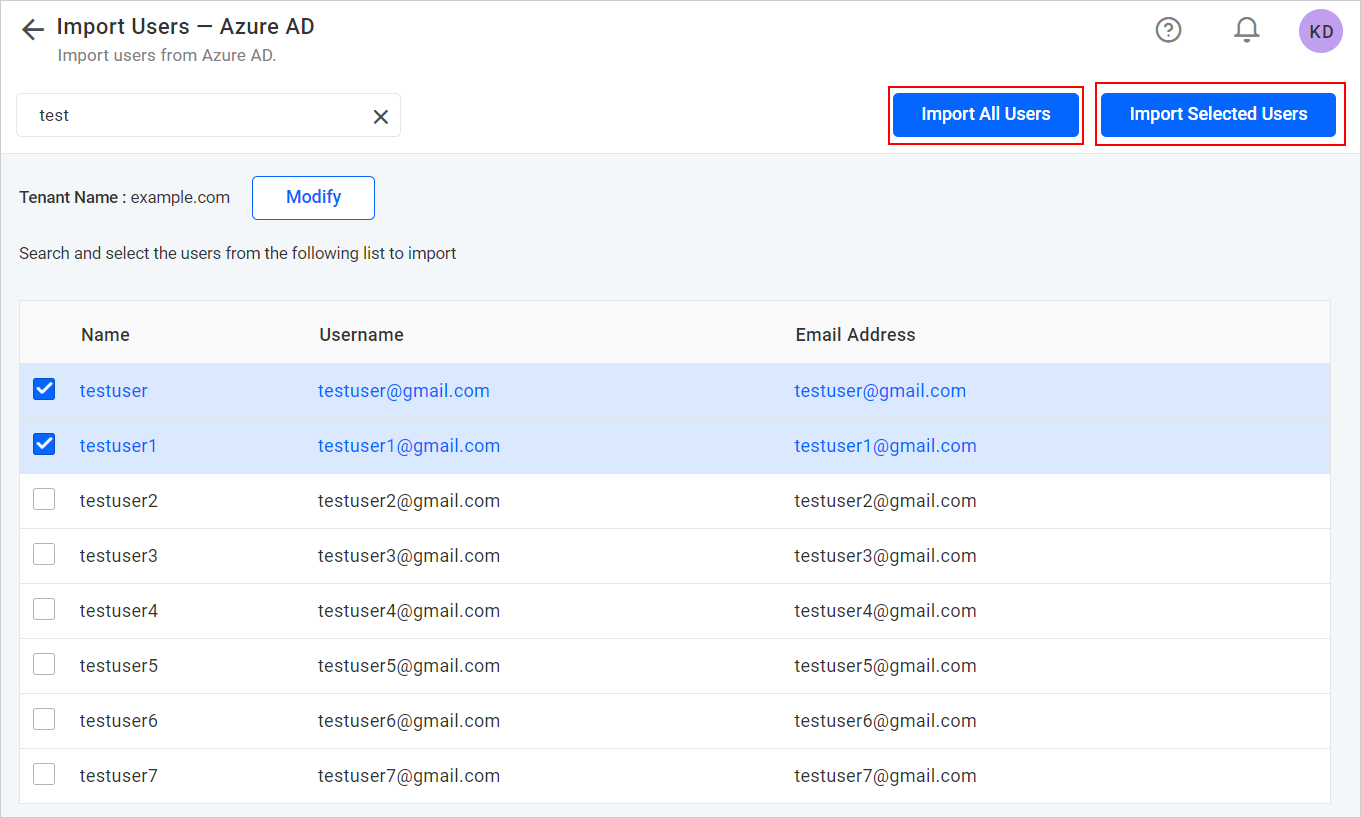Viewport: 1361px width, 818px height.
Task: Click the notifications bell icon
Action: [x=1246, y=30]
